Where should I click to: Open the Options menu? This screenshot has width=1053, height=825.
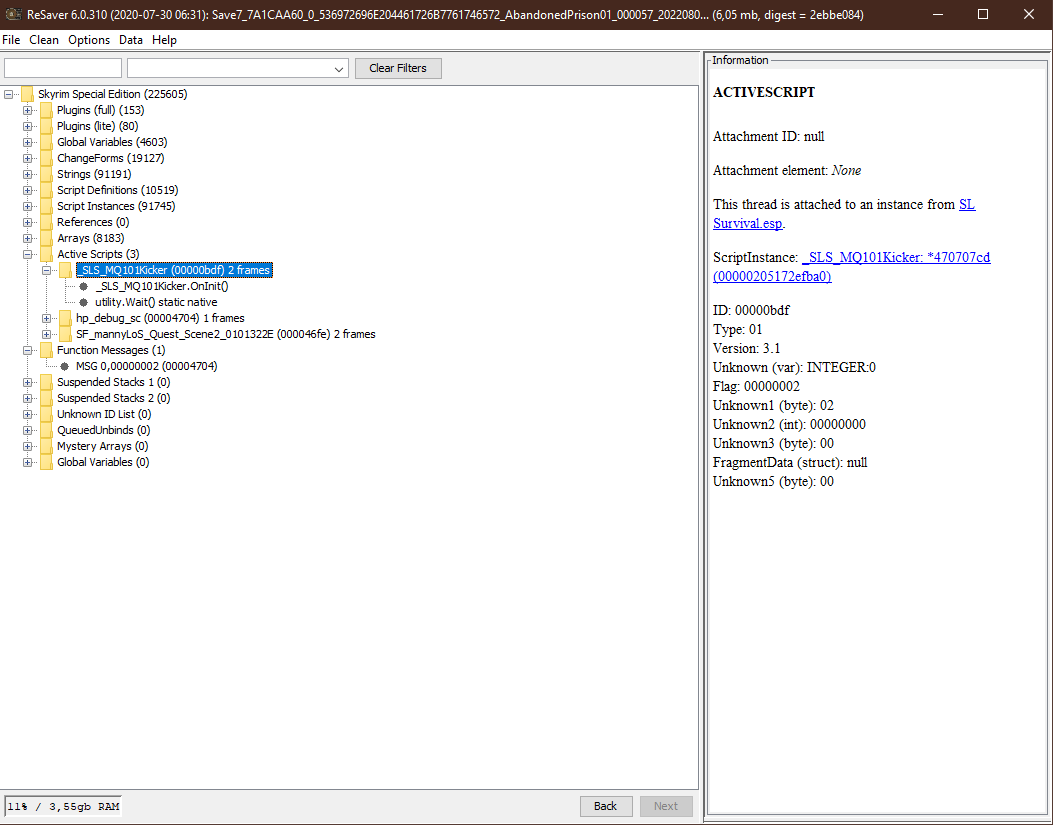(x=89, y=40)
